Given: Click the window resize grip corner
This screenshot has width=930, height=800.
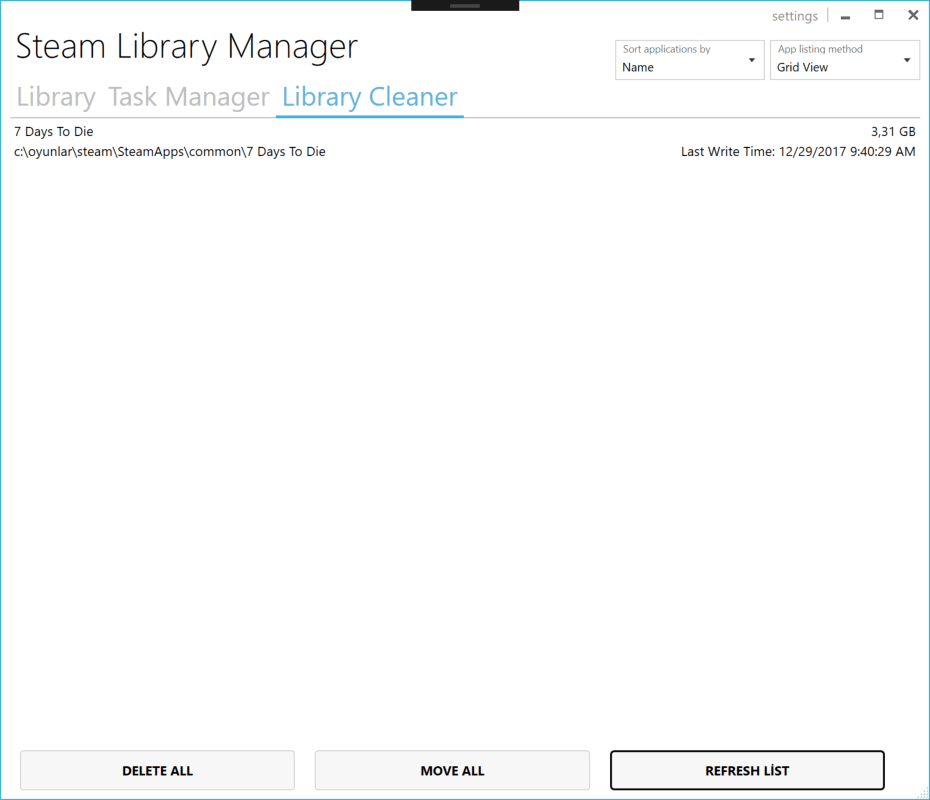Looking at the screenshot, I should (x=923, y=793).
